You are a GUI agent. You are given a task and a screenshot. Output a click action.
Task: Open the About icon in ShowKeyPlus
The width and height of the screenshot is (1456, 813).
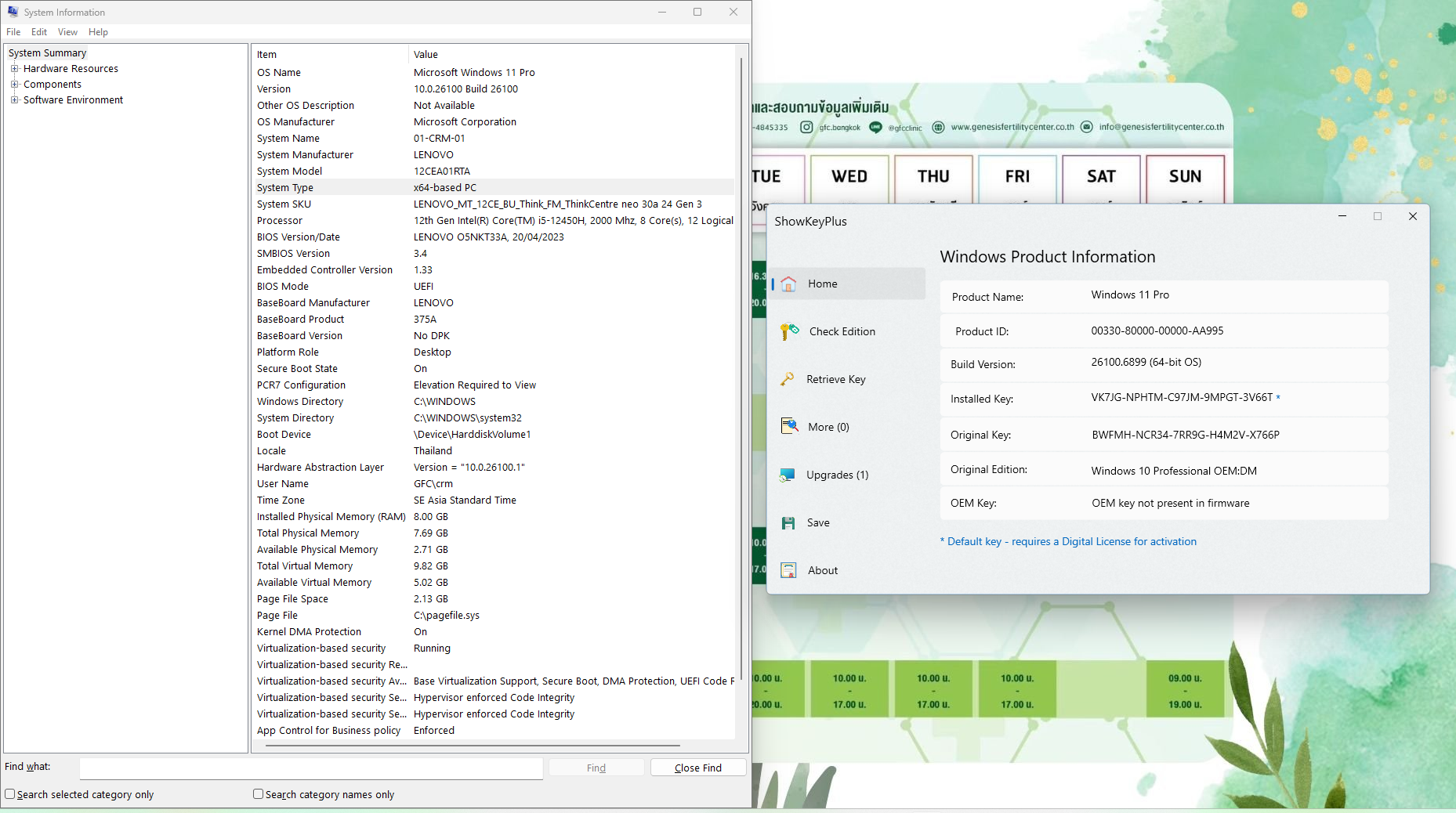pos(788,571)
